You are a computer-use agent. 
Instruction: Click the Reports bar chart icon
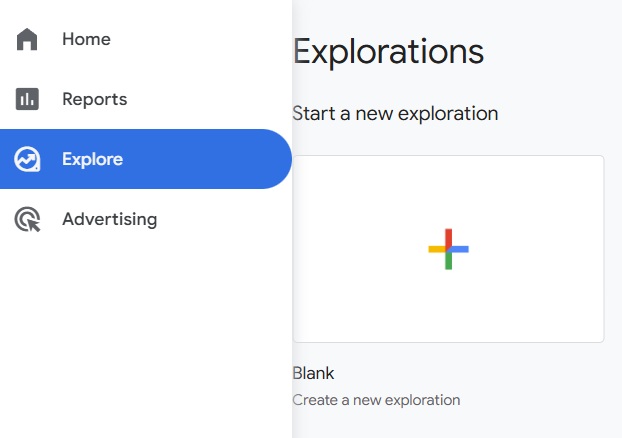pyautogui.click(x=27, y=99)
